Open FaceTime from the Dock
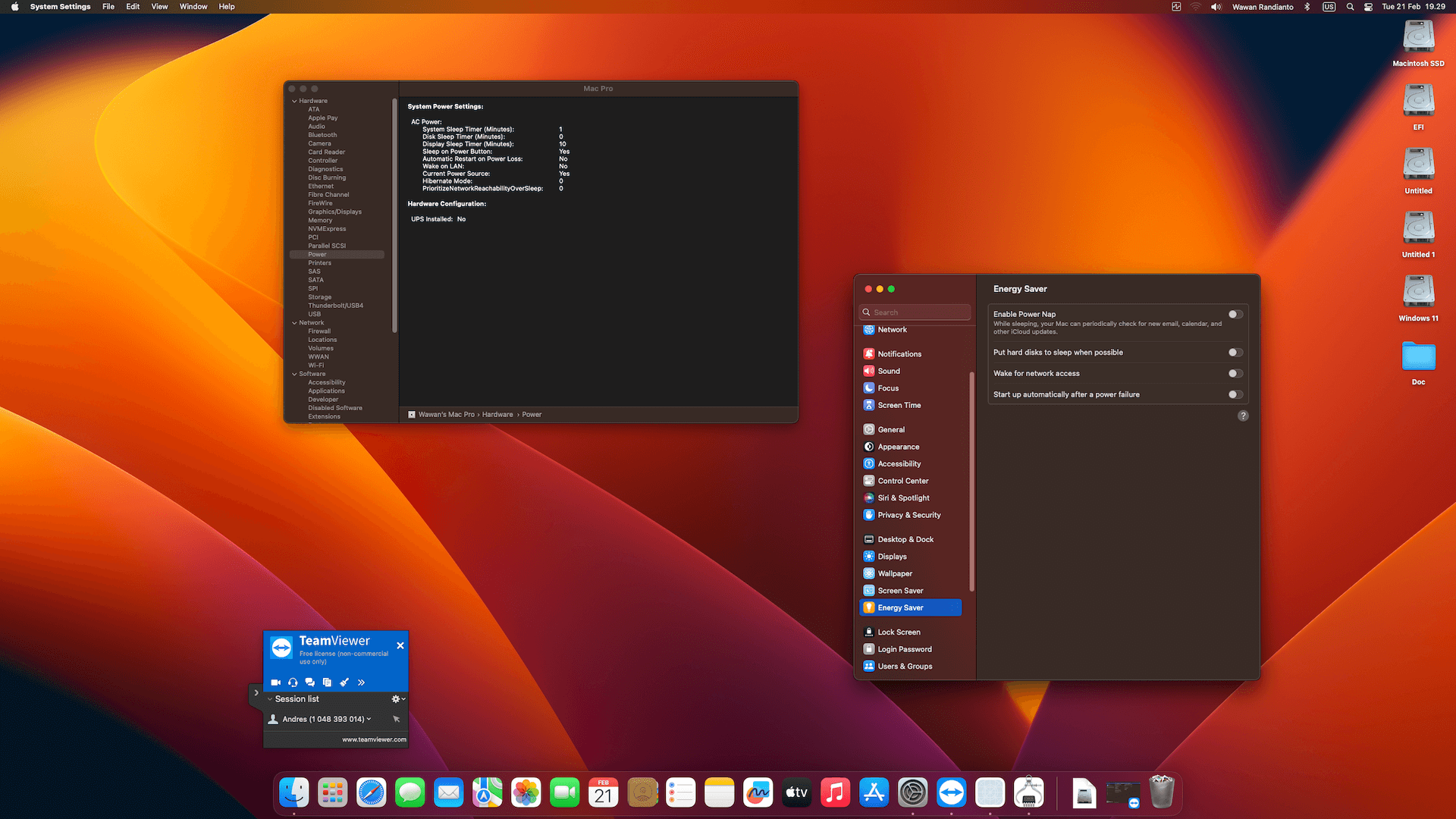1456x819 pixels. coord(565,793)
